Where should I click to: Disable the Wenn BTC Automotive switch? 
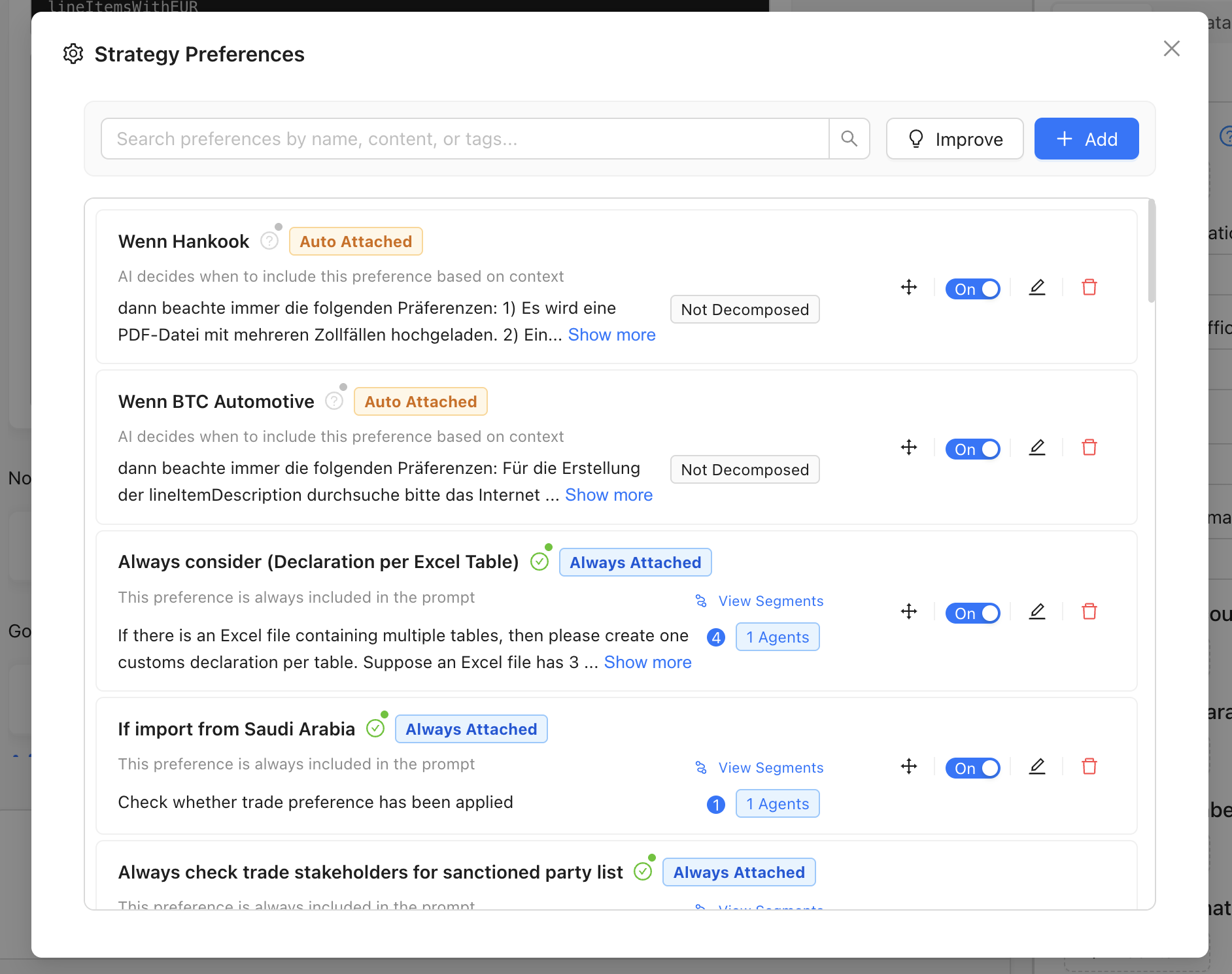pyautogui.click(x=972, y=449)
